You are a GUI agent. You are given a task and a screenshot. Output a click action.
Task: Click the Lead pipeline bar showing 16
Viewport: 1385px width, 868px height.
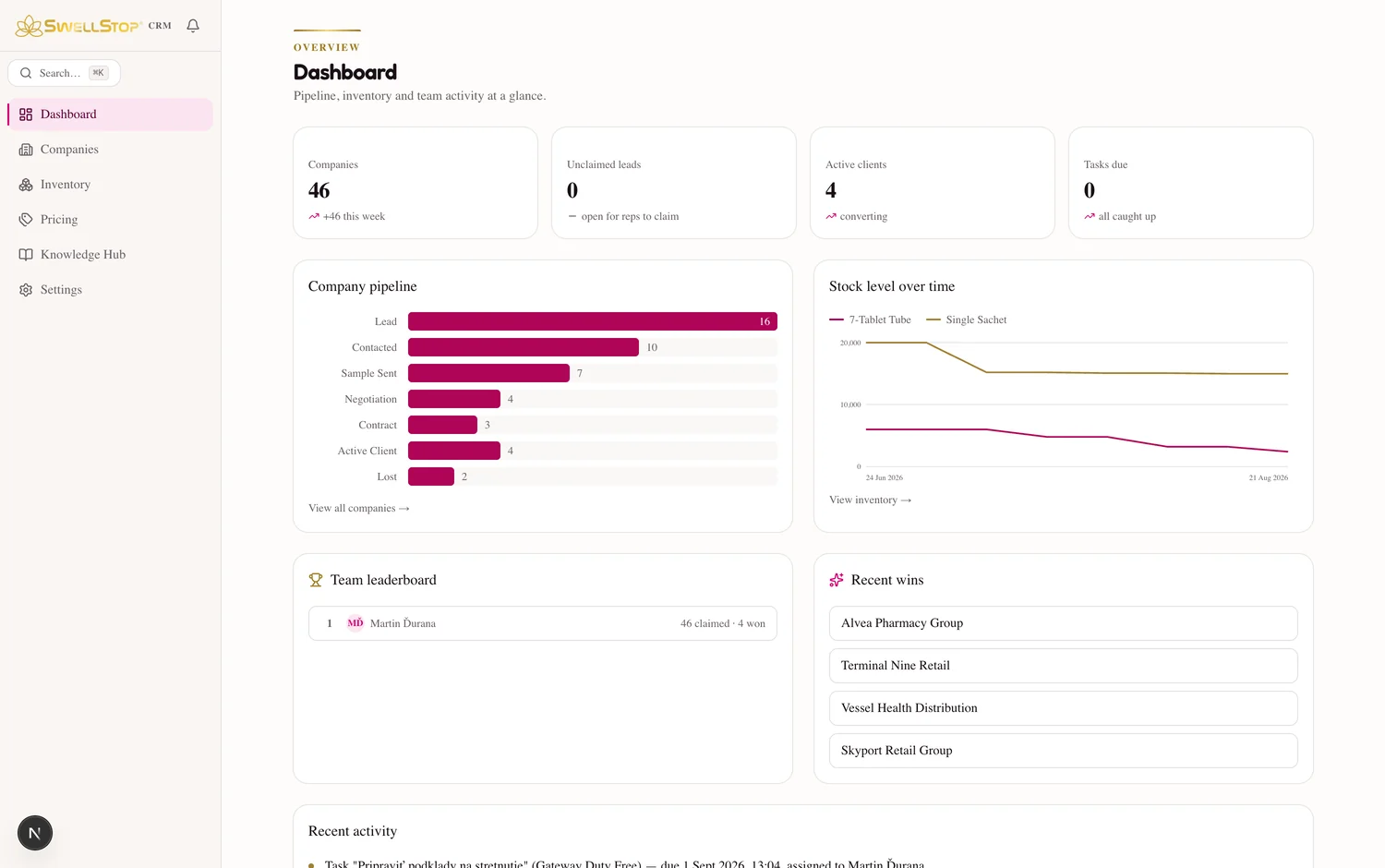pos(593,321)
